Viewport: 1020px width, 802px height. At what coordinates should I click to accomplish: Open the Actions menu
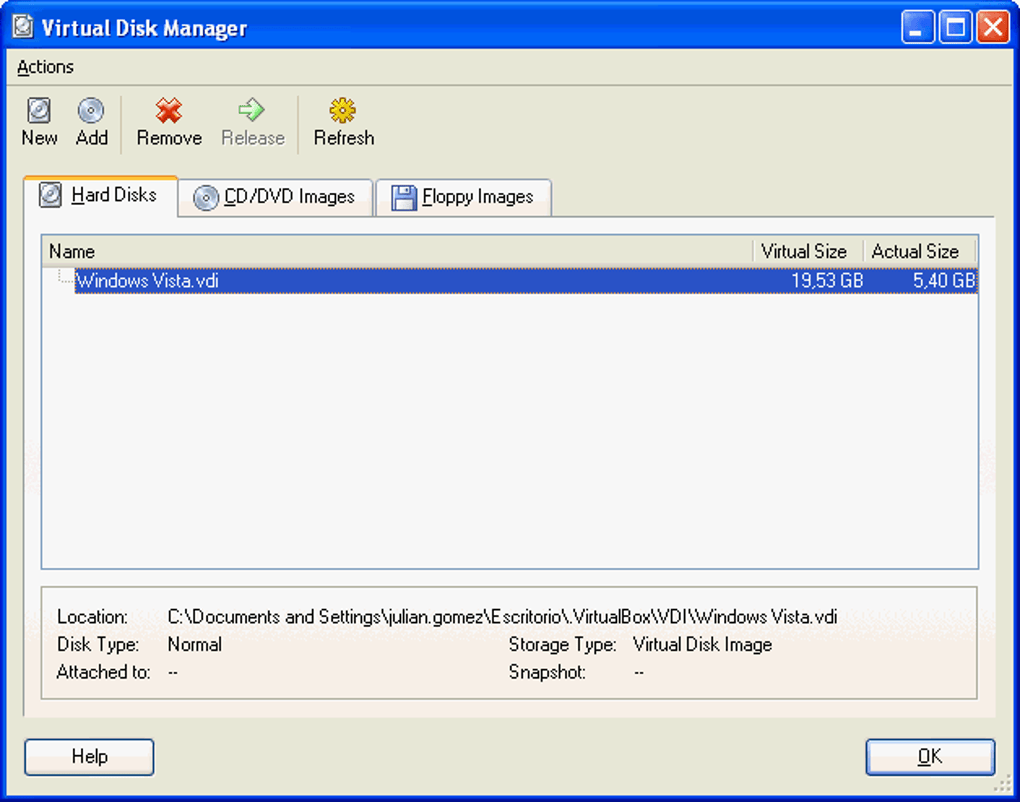[x=45, y=67]
